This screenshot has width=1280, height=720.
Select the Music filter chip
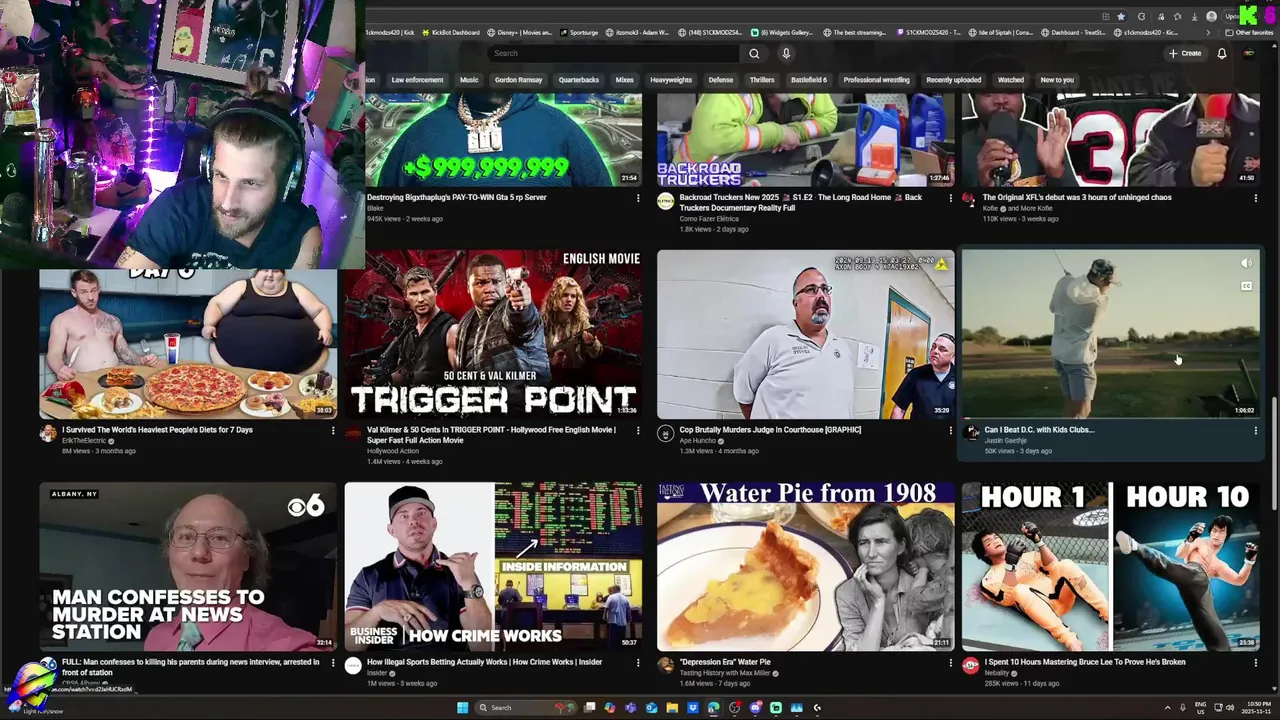point(469,80)
